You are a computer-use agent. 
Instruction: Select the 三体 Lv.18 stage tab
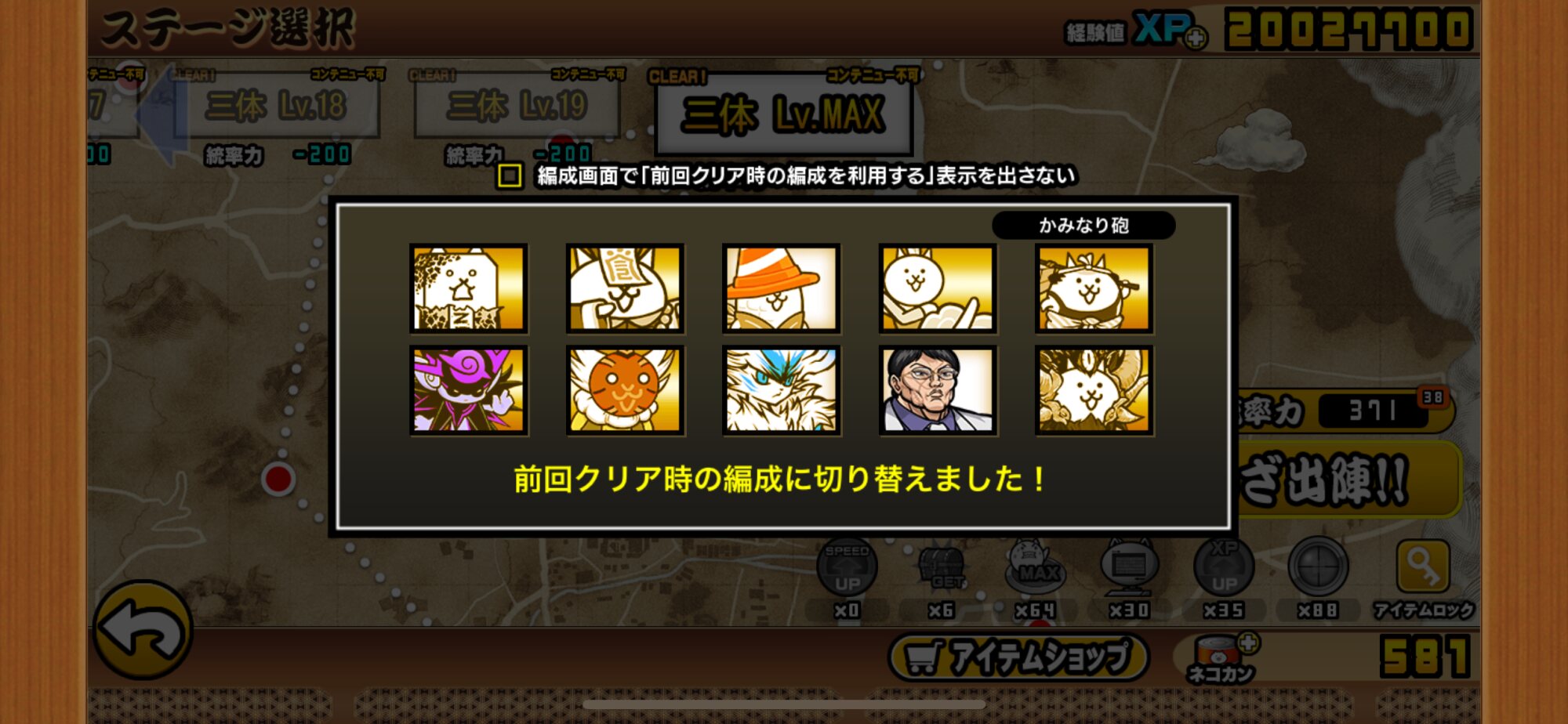[x=276, y=105]
